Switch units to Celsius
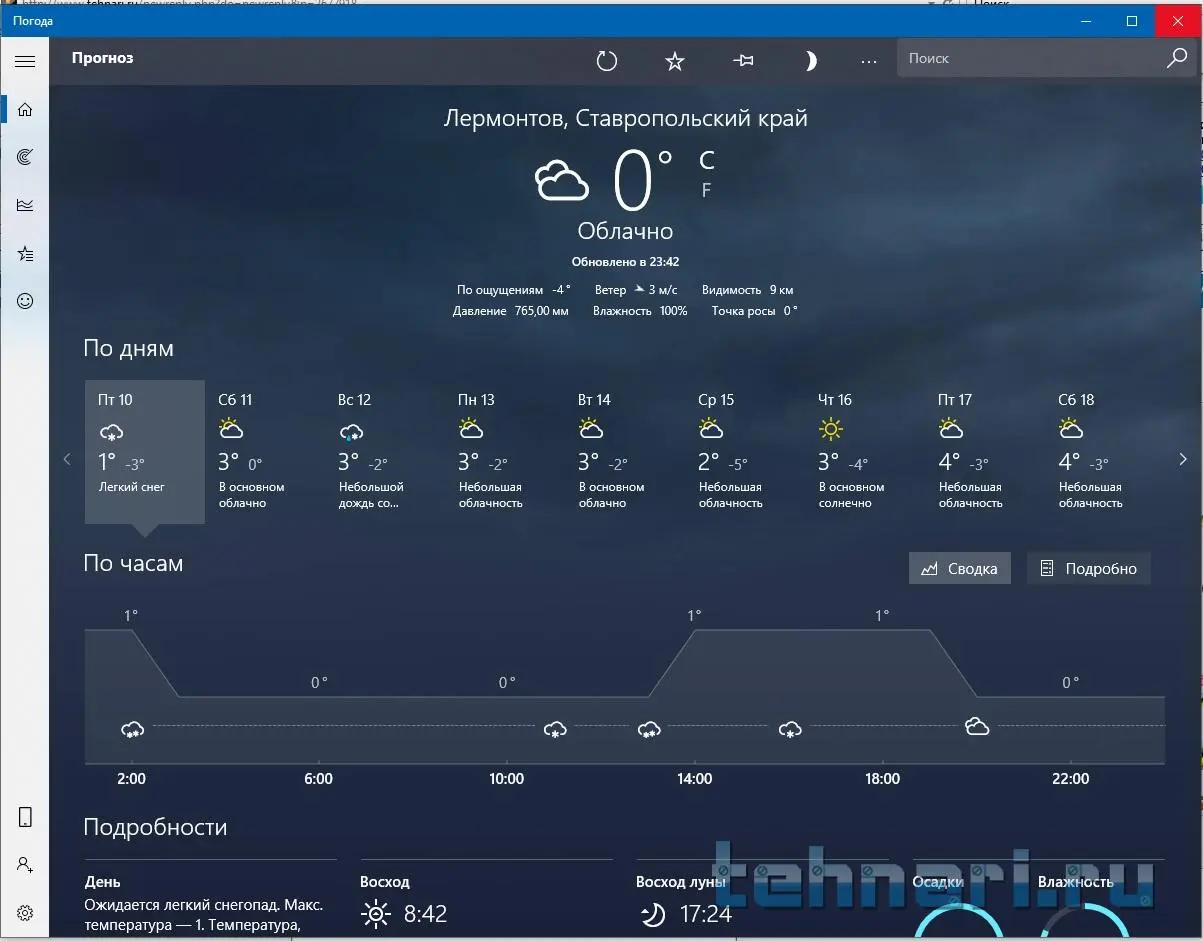 coord(707,160)
